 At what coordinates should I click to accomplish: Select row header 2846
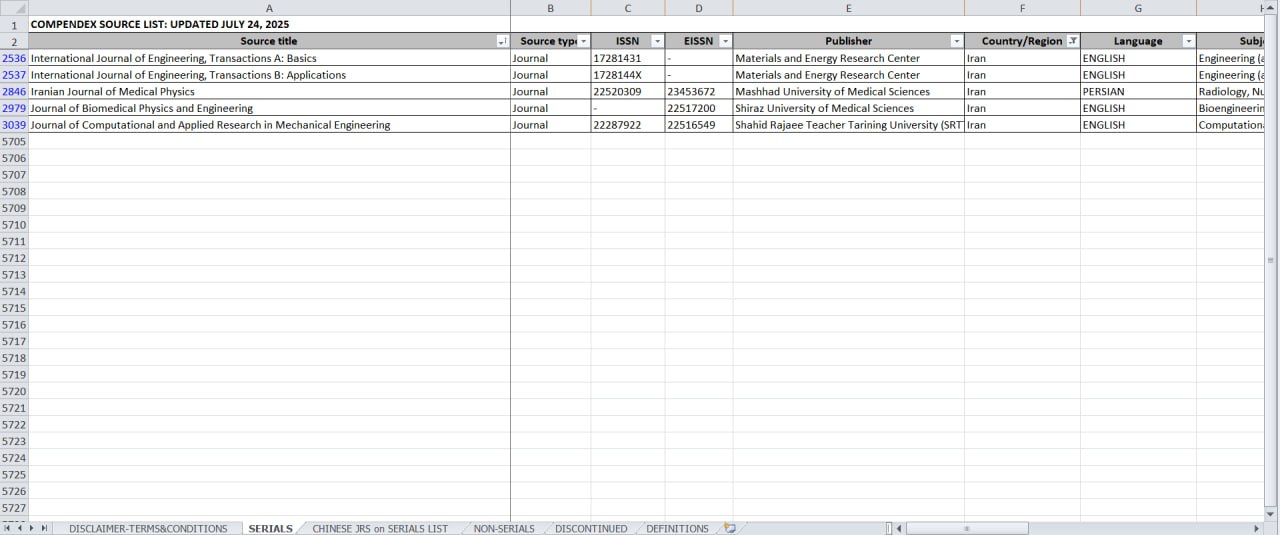tap(14, 92)
